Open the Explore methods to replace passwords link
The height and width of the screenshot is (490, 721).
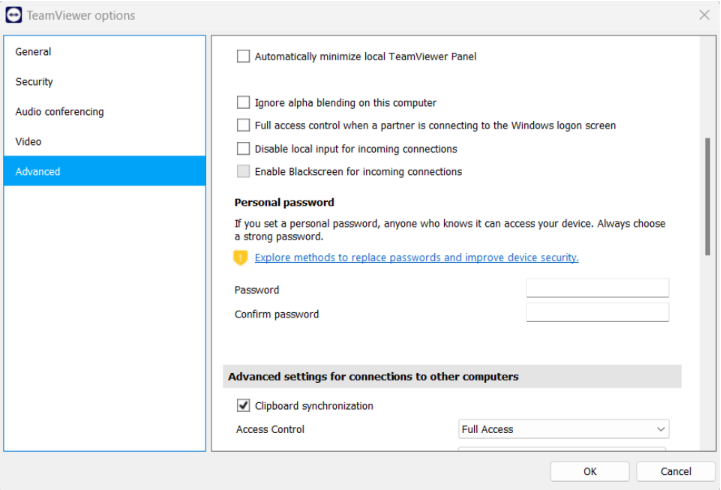click(x=416, y=258)
